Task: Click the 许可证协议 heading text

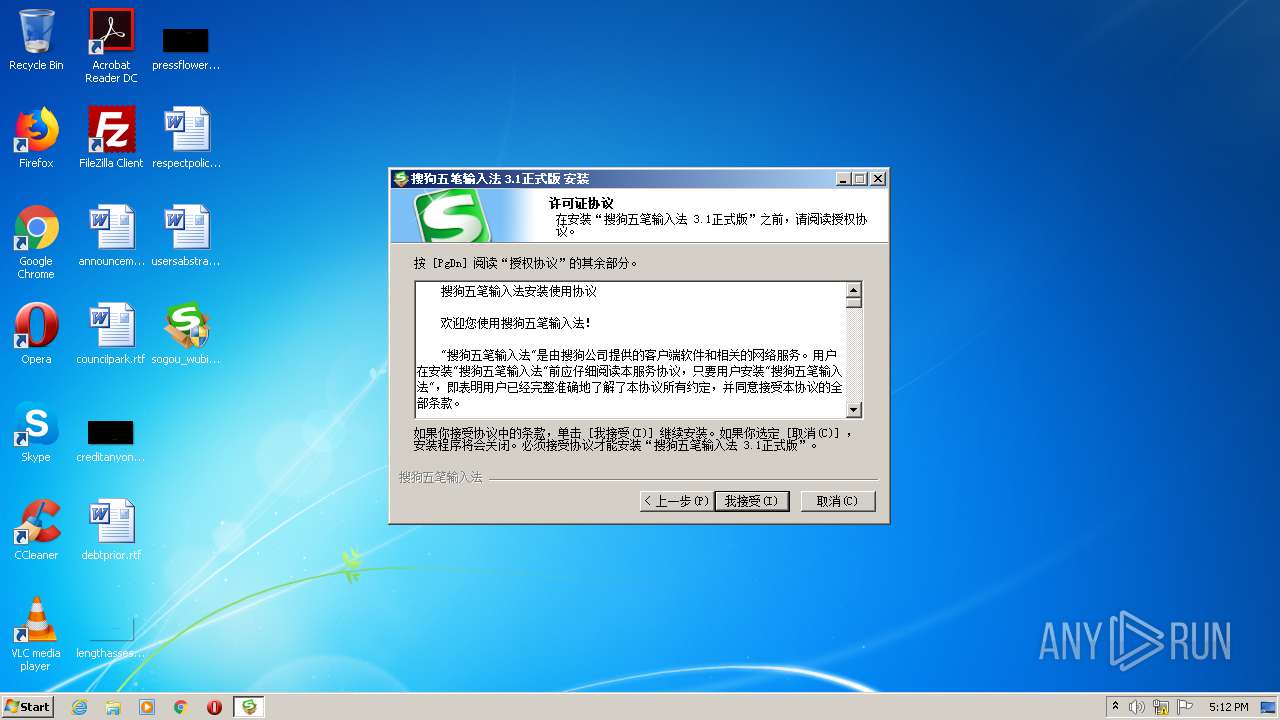Action: click(x=582, y=203)
